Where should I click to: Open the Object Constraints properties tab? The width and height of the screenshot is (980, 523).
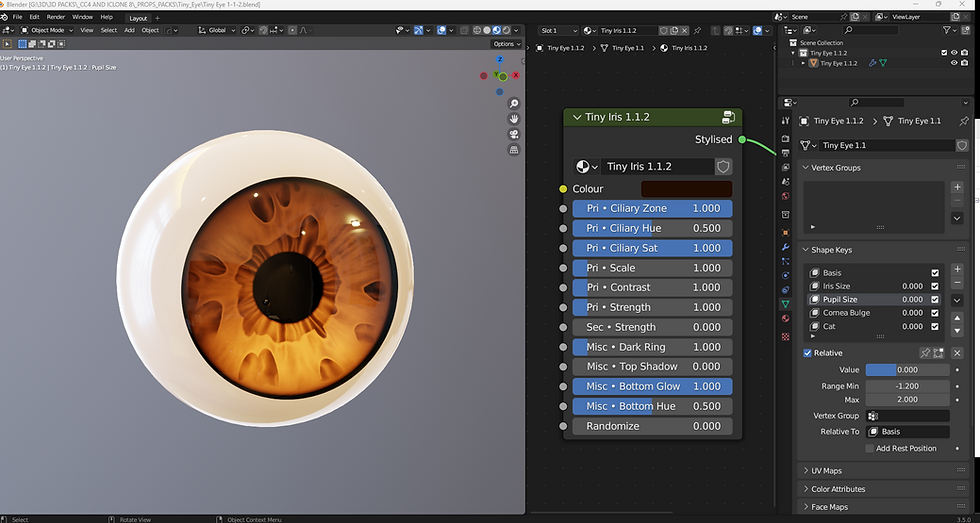(786, 290)
